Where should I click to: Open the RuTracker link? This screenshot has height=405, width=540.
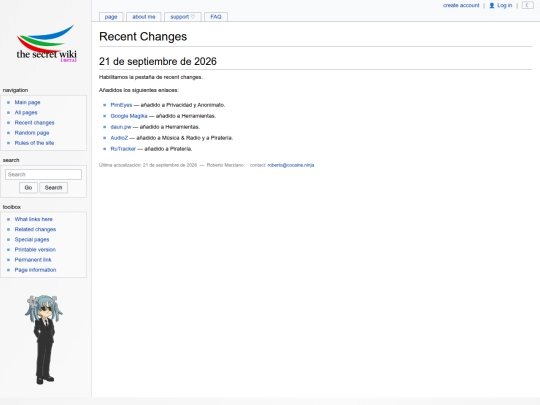tap(123, 149)
